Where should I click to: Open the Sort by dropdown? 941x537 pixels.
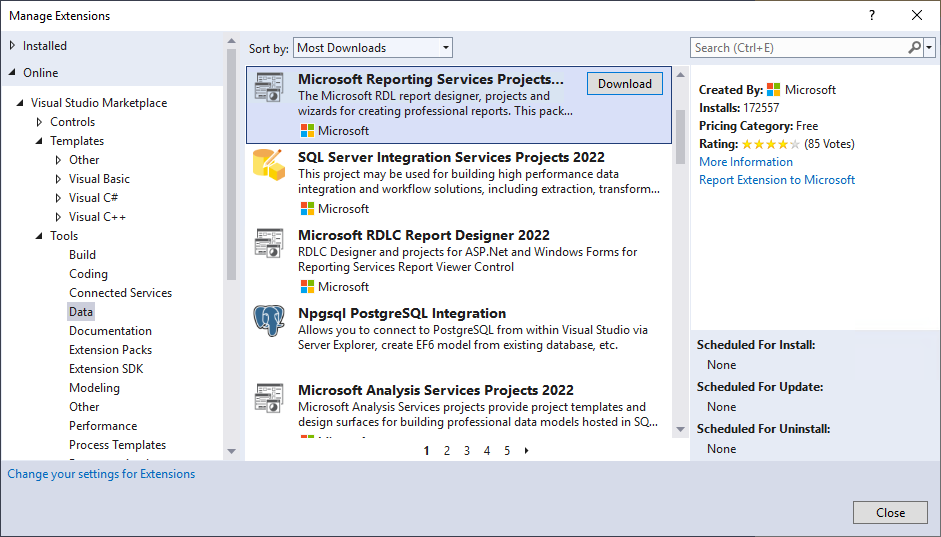[x=373, y=48]
